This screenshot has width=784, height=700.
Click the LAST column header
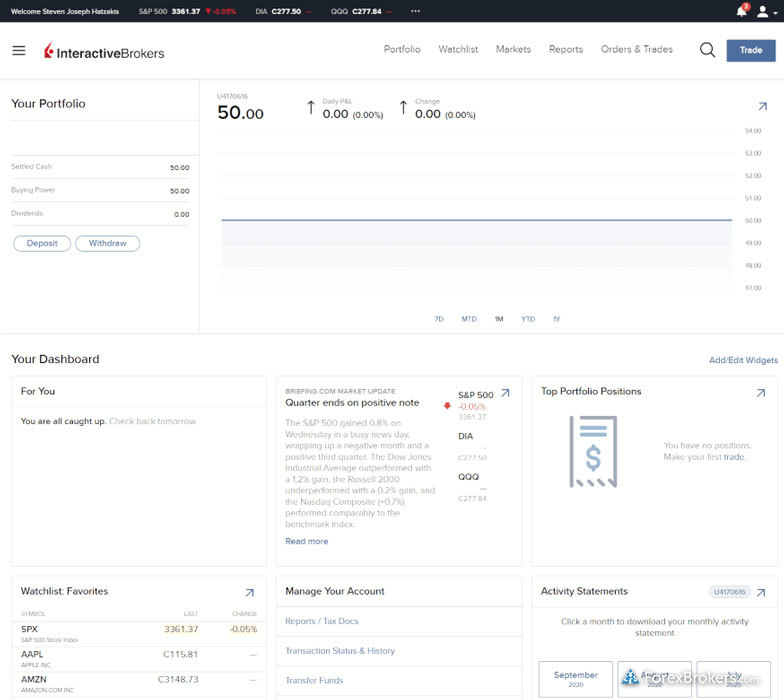coord(190,614)
